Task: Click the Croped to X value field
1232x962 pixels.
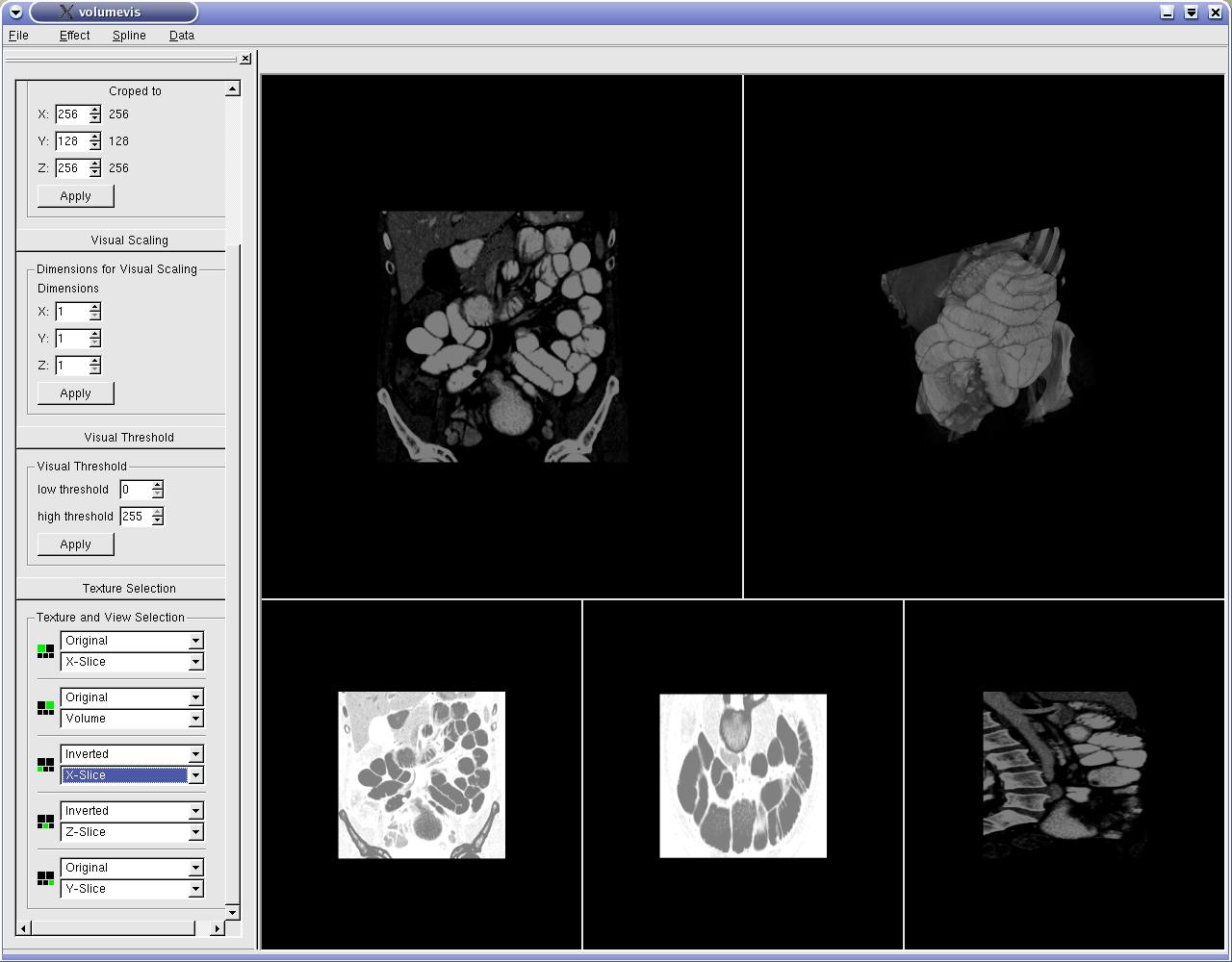Action: (71, 114)
